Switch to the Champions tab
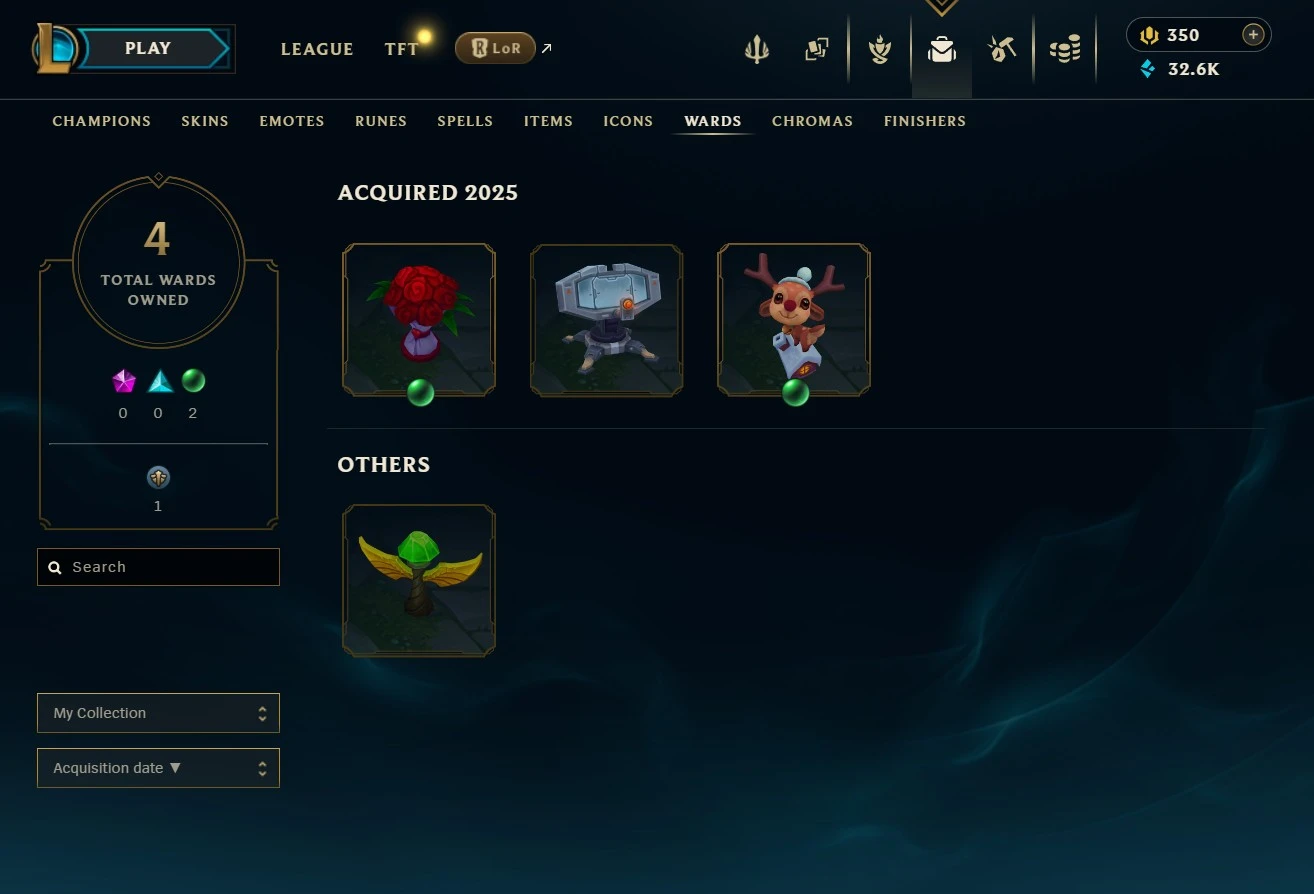 [x=101, y=121]
